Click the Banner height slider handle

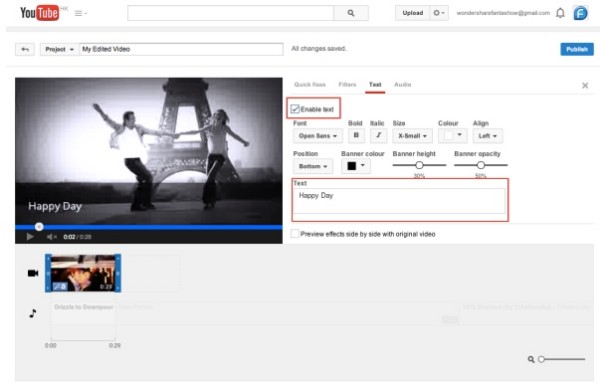pyautogui.click(x=419, y=165)
